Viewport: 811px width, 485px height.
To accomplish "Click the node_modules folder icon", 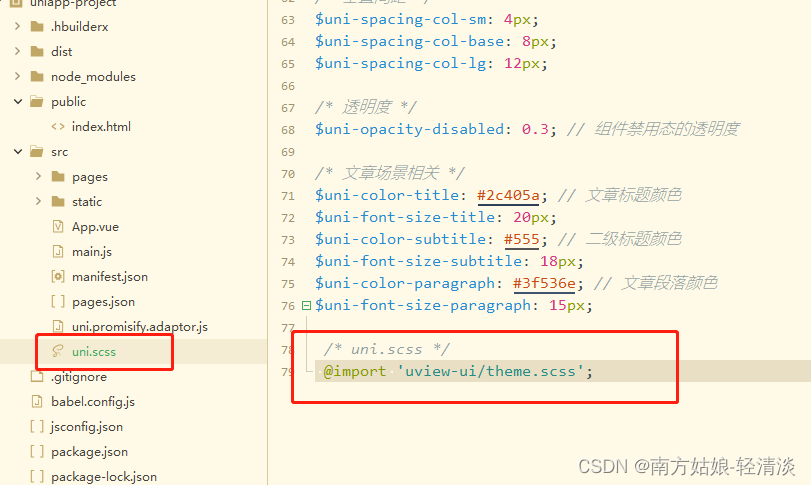I will click(37, 77).
